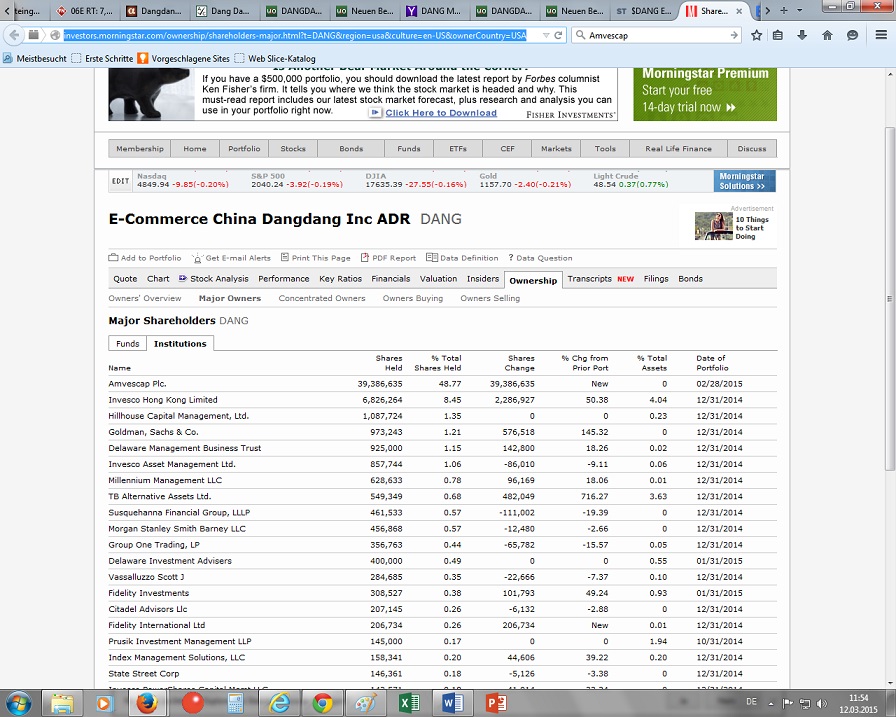This screenshot has height=717, width=896.
Task: Launch Excel from the taskbar
Action: click(x=409, y=702)
